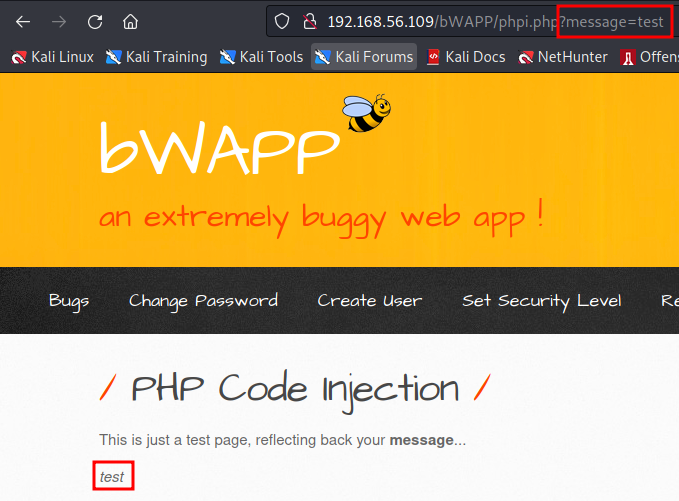Open Change Password in the navigation
Screen dimensions: 679x501
pyautogui.click(x=204, y=301)
